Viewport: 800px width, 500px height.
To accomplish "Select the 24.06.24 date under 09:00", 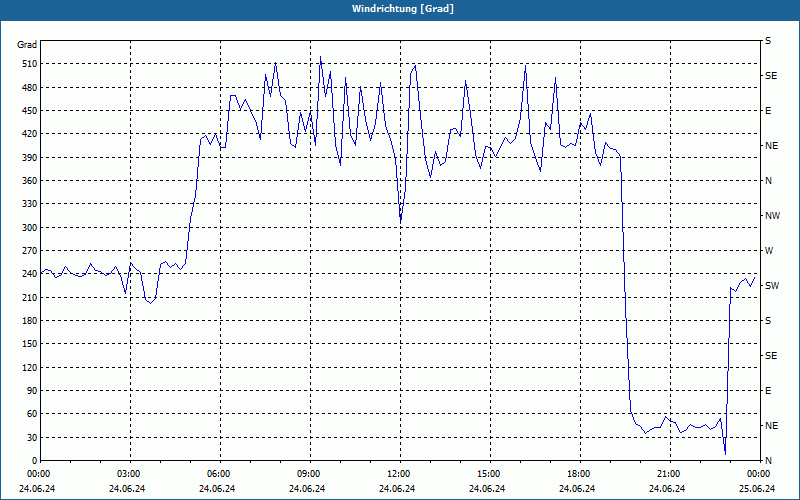I will (307, 489).
